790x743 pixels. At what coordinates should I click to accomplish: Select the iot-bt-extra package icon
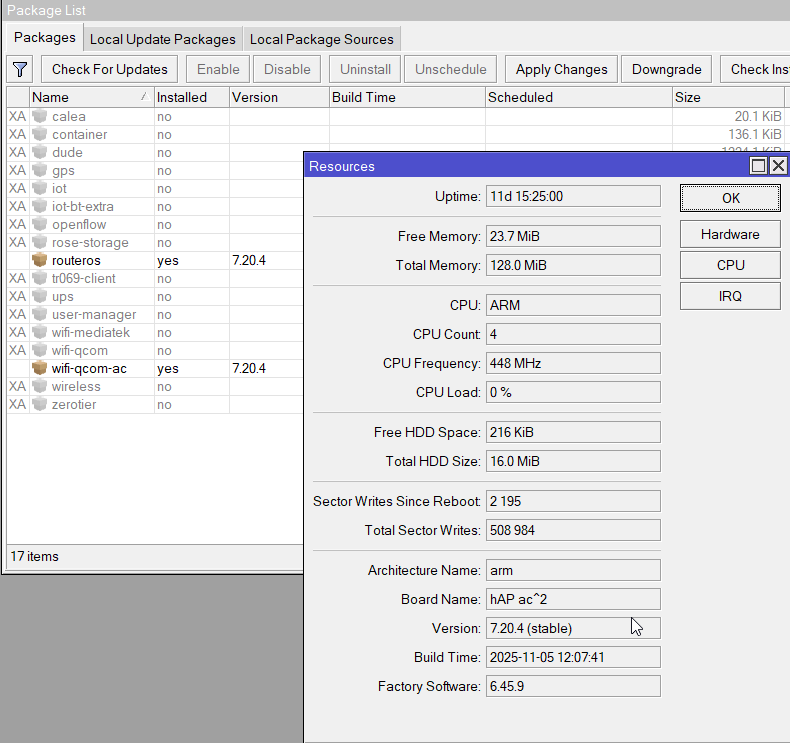[x=40, y=207]
